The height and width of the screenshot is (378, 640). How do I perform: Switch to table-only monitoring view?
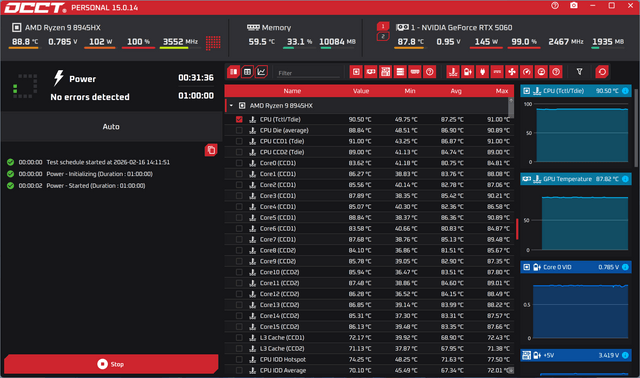click(247, 72)
